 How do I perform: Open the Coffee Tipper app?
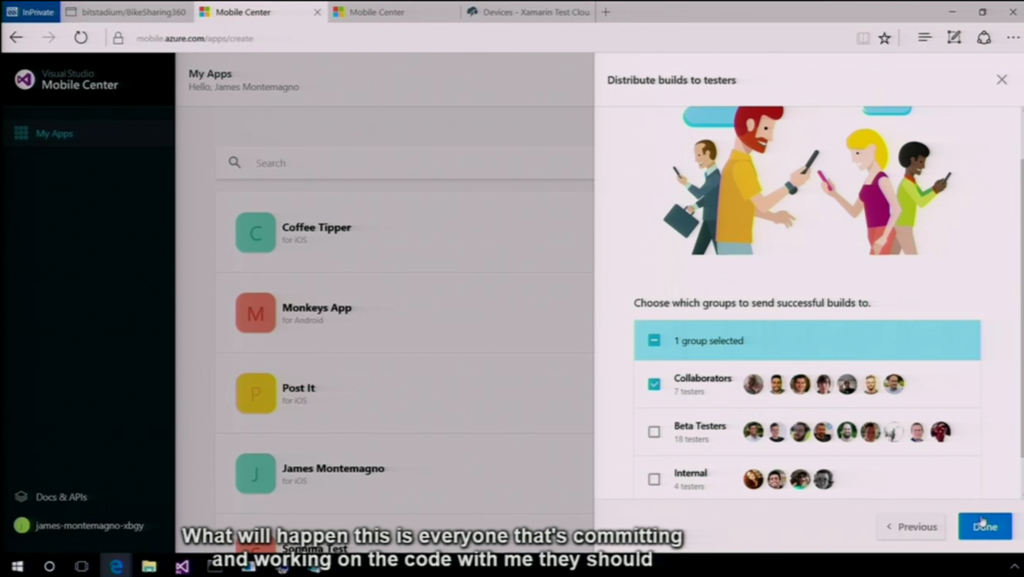[405, 232]
